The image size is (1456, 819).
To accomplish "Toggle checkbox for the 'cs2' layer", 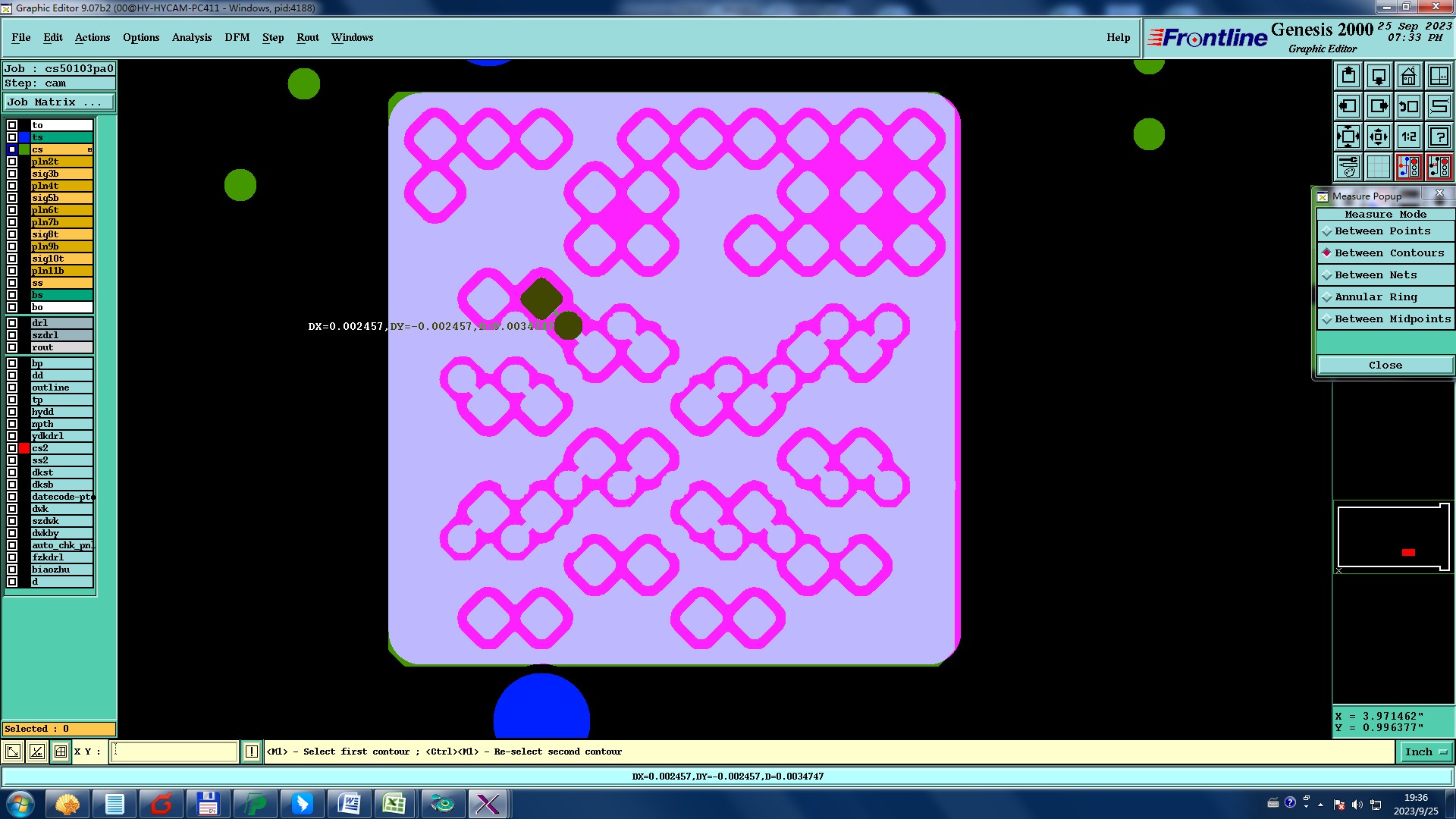I will (12, 448).
